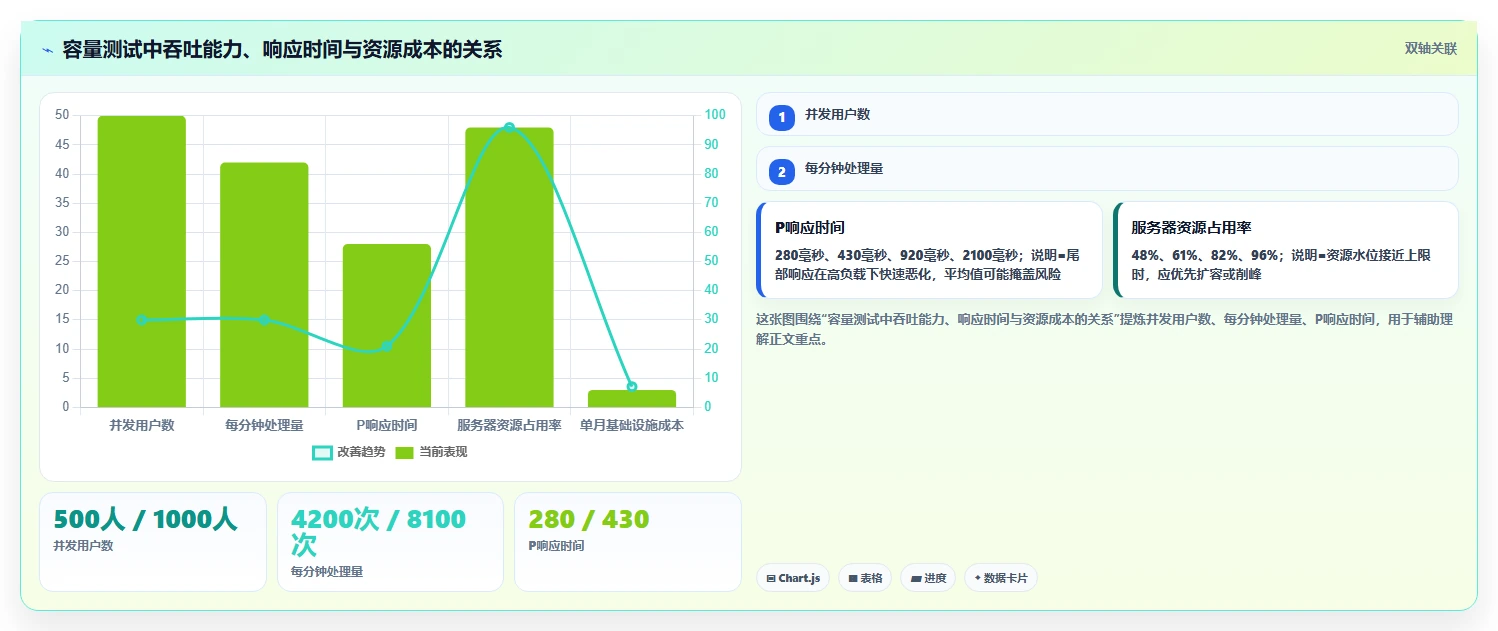Click the 280 / 430 stat card
The height and width of the screenshot is (631, 1498).
click(628, 541)
